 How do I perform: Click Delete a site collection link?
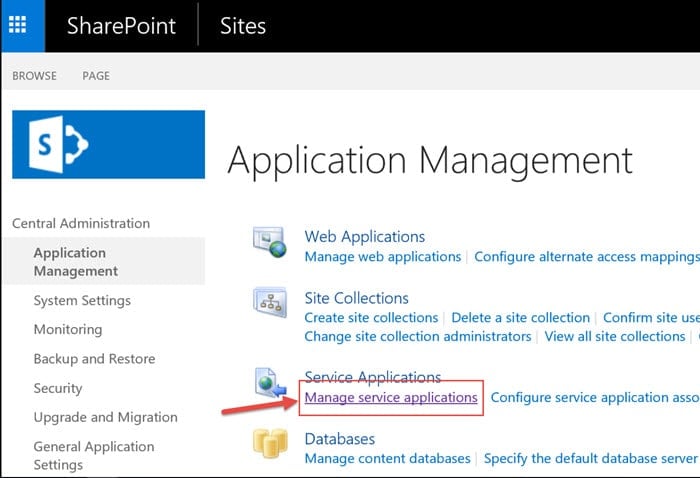[521, 318]
